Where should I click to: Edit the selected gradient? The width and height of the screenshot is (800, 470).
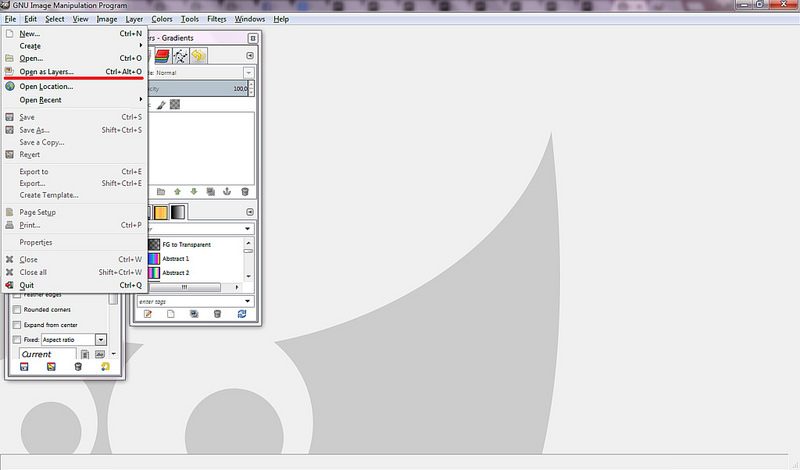(x=147, y=314)
